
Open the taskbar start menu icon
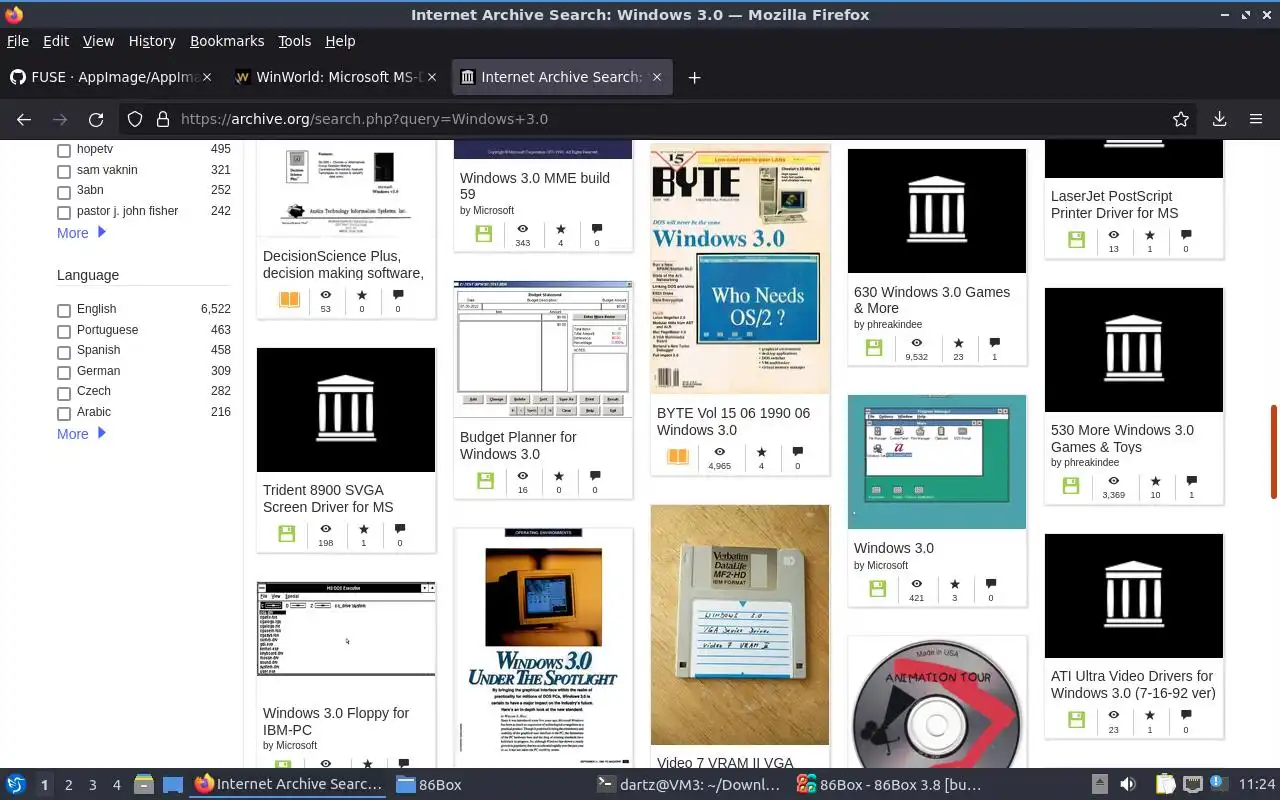click(x=15, y=784)
